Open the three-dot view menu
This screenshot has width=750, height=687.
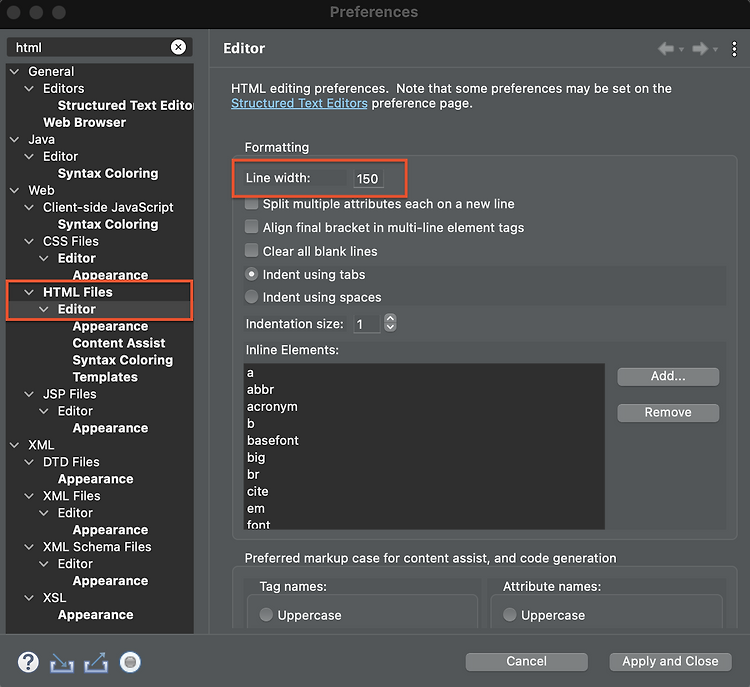pos(734,49)
